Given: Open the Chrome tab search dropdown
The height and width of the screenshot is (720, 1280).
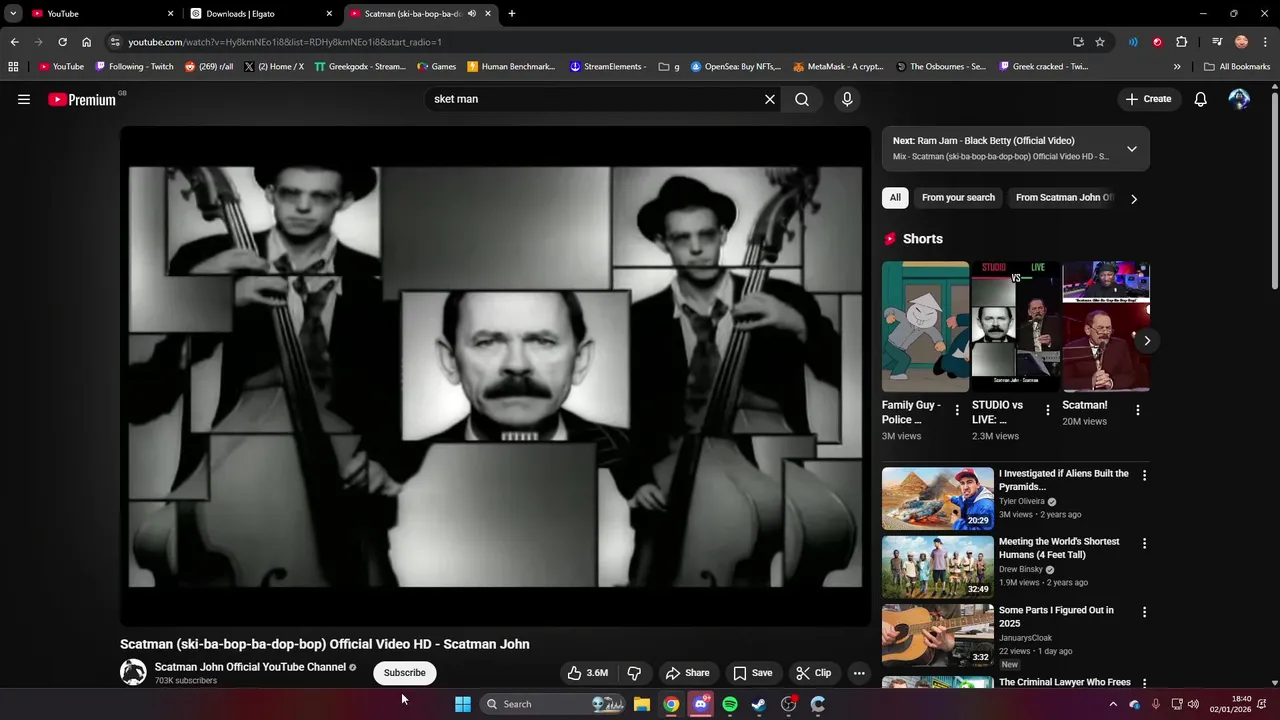Looking at the screenshot, I should tap(13, 14).
